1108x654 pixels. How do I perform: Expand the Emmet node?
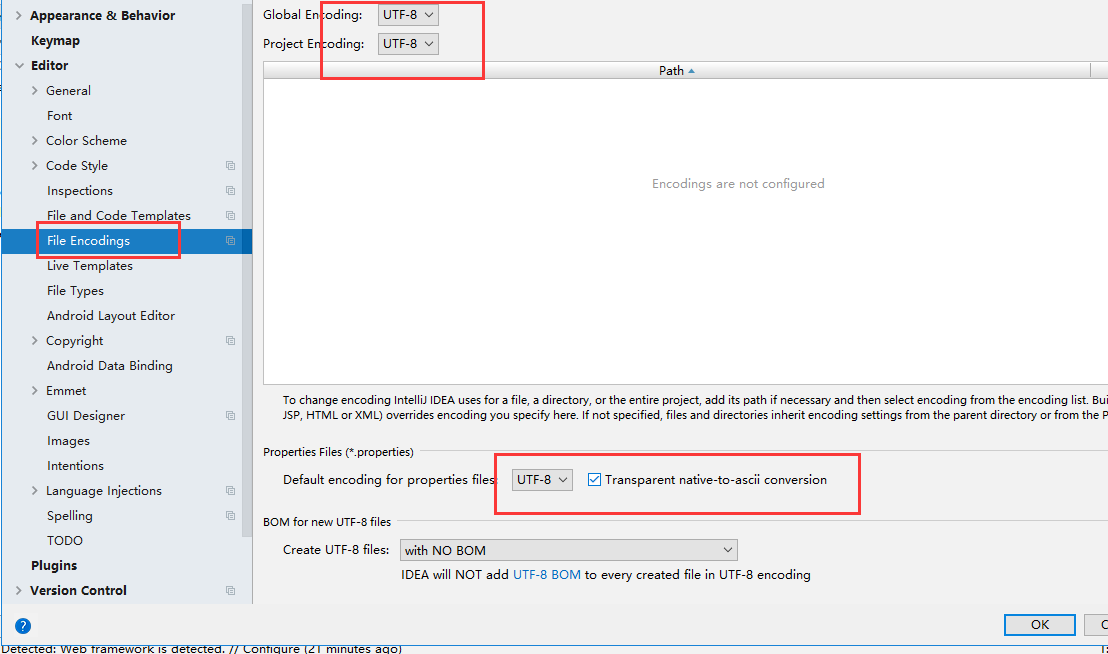(35, 391)
